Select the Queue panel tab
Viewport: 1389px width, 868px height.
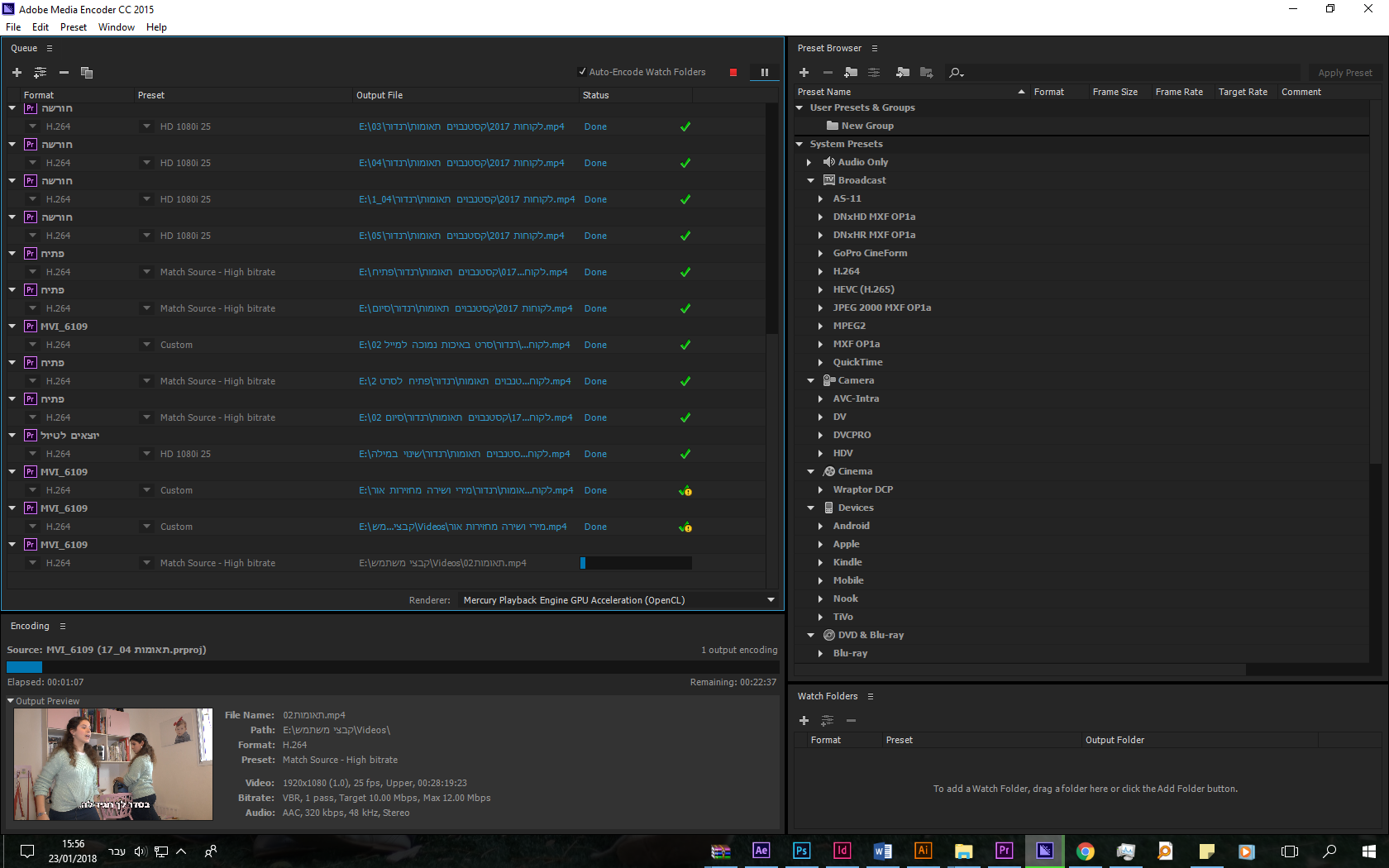pyautogui.click(x=24, y=49)
